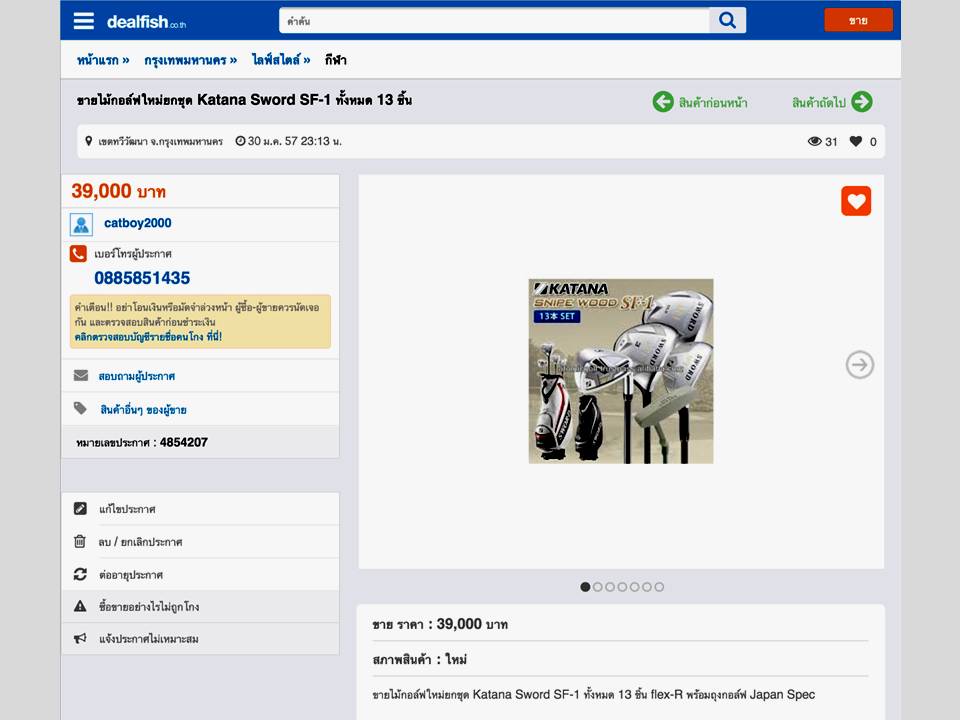This screenshot has width=960, height=720.
Task: Click the search magnifier button
Action: point(727,20)
